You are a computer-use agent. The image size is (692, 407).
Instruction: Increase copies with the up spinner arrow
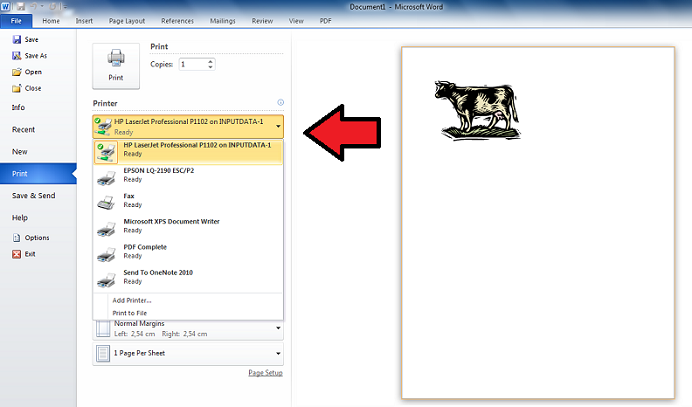[211, 61]
